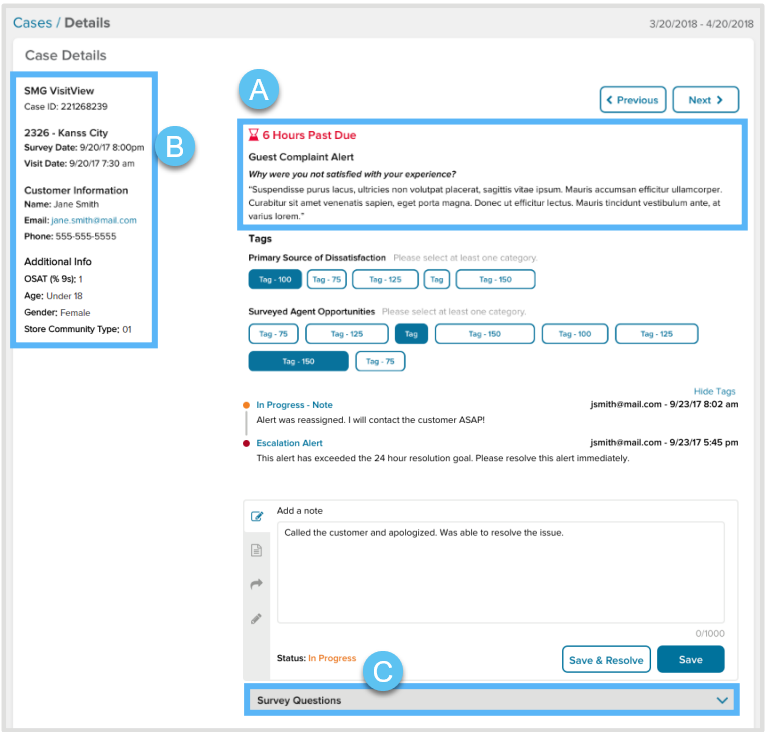This screenshot has width=778, height=732.
Task: Enable Tag - 100 under Surveyed Agent Opportunities
Action: click(x=574, y=334)
